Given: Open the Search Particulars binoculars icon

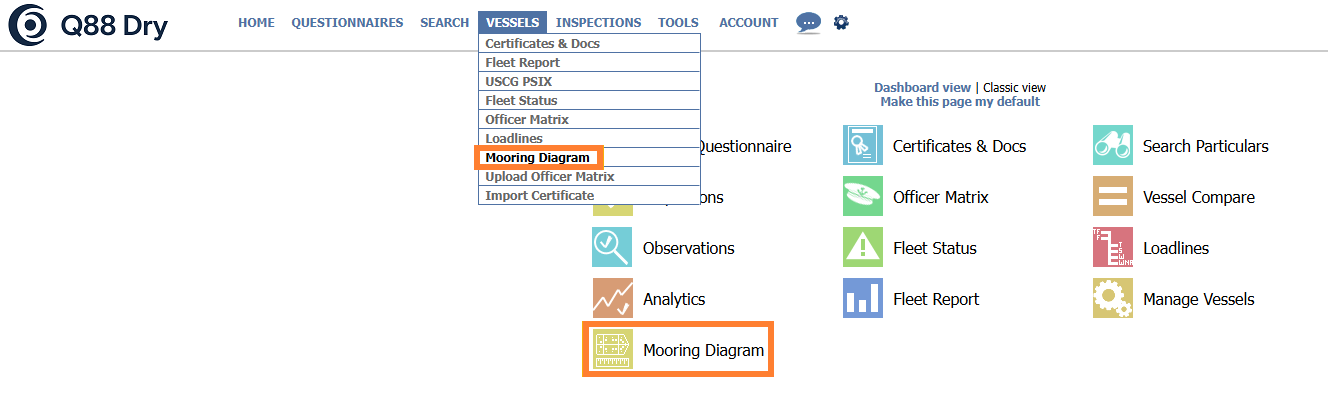Looking at the screenshot, I should [x=1112, y=146].
